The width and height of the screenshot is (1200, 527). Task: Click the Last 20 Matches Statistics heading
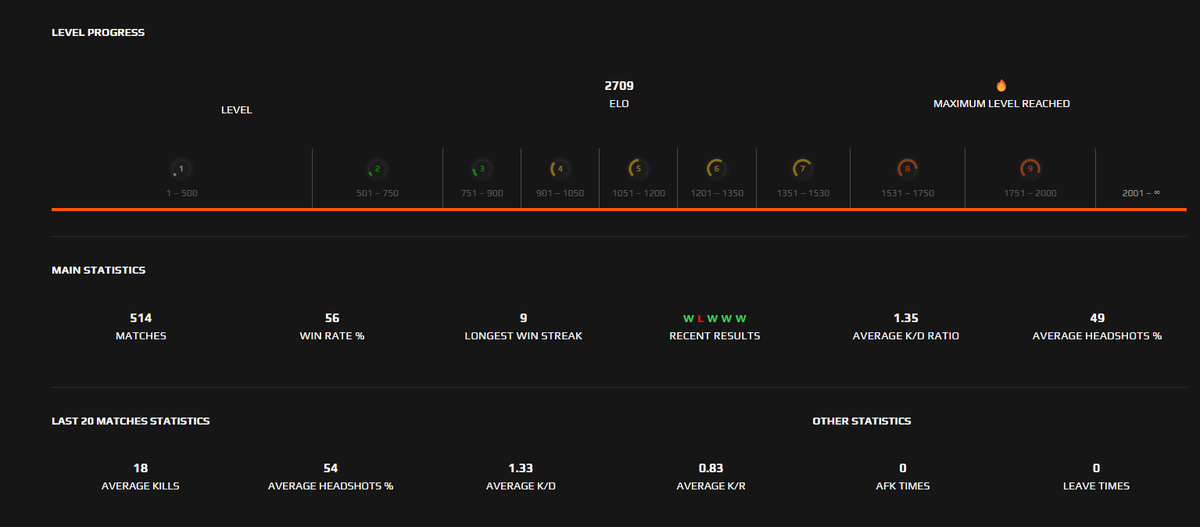click(x=131, y=421)
